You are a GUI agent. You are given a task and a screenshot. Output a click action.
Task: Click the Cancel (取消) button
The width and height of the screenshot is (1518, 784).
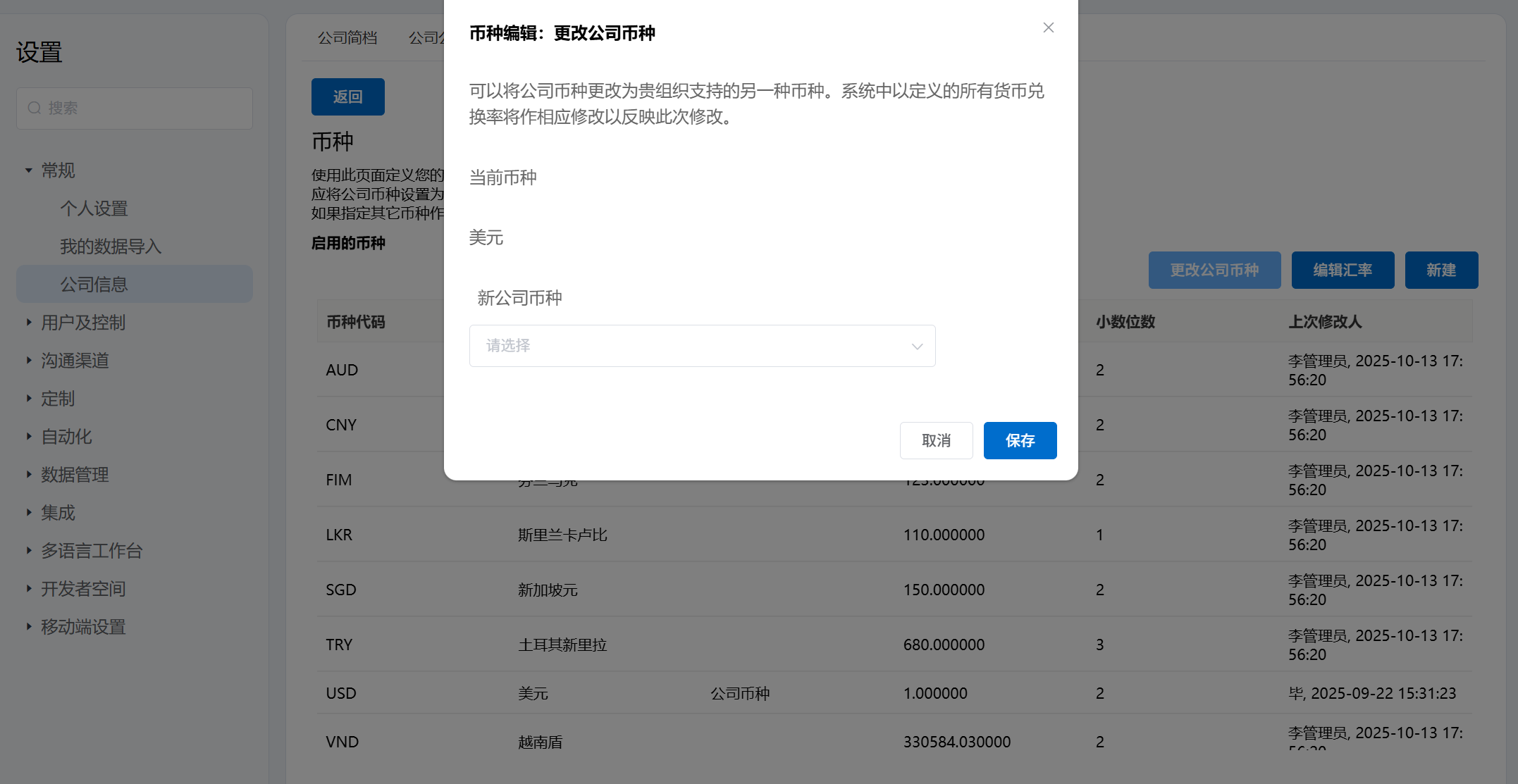click(x=936, y=440)
